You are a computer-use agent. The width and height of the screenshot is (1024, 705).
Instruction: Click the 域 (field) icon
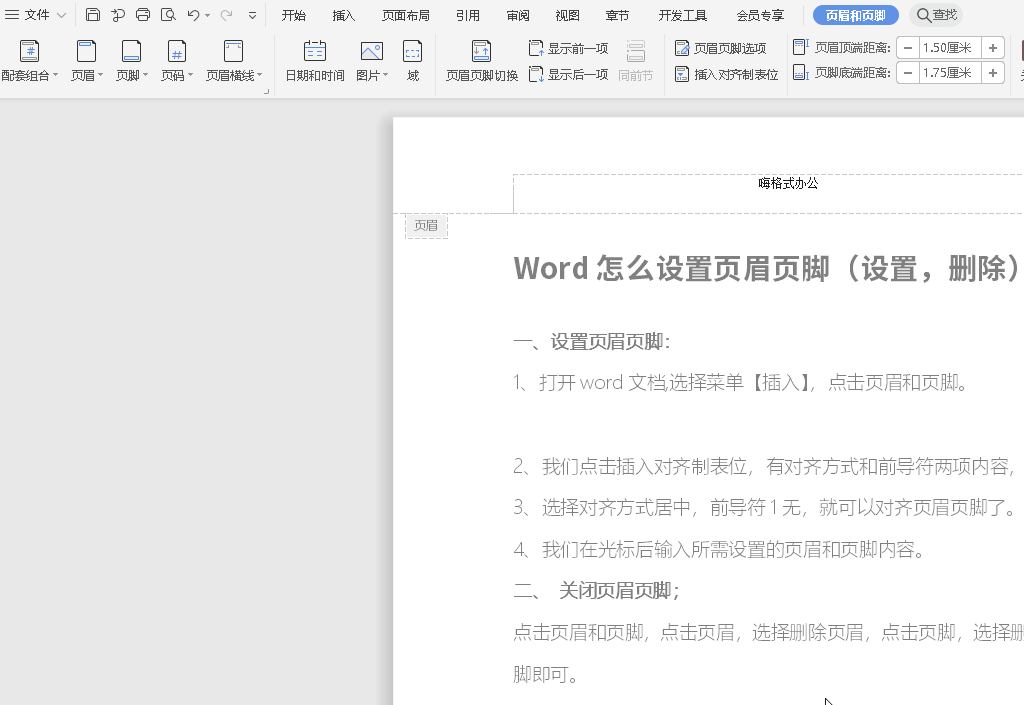(x=412, y=61)
